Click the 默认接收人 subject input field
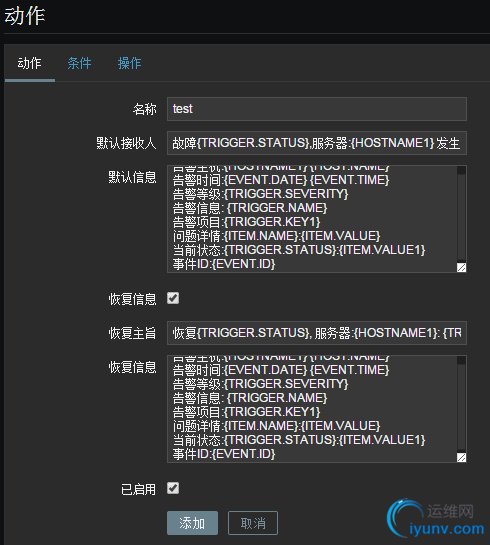The image size is (490, 545). coord(317,143)
